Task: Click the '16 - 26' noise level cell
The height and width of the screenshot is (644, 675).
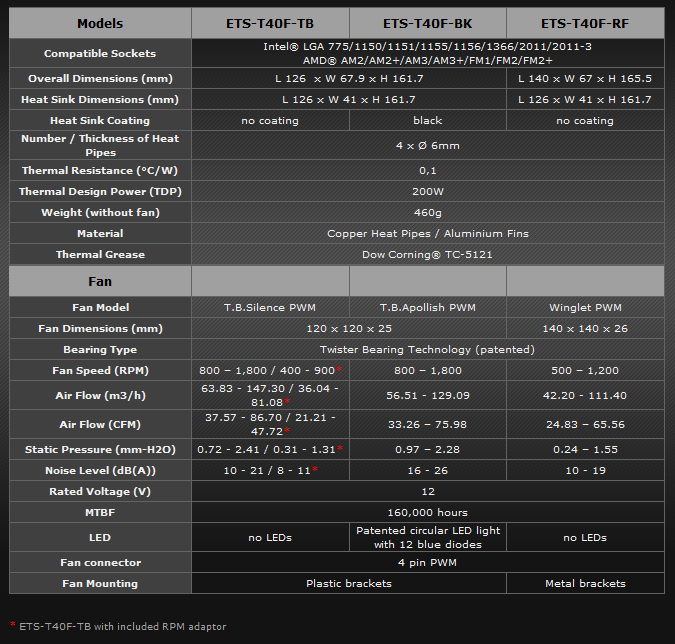Action: [427, 471]
